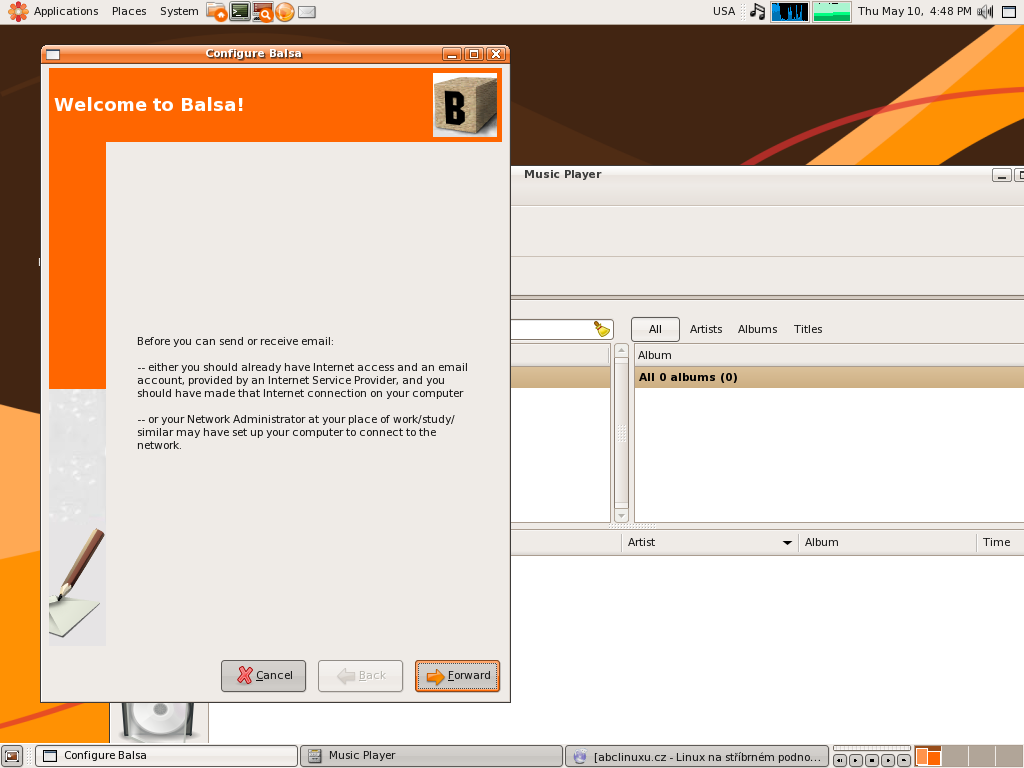
Task: Click the disabled Back button
Action: pyautogui.click(x=360, y=675)
